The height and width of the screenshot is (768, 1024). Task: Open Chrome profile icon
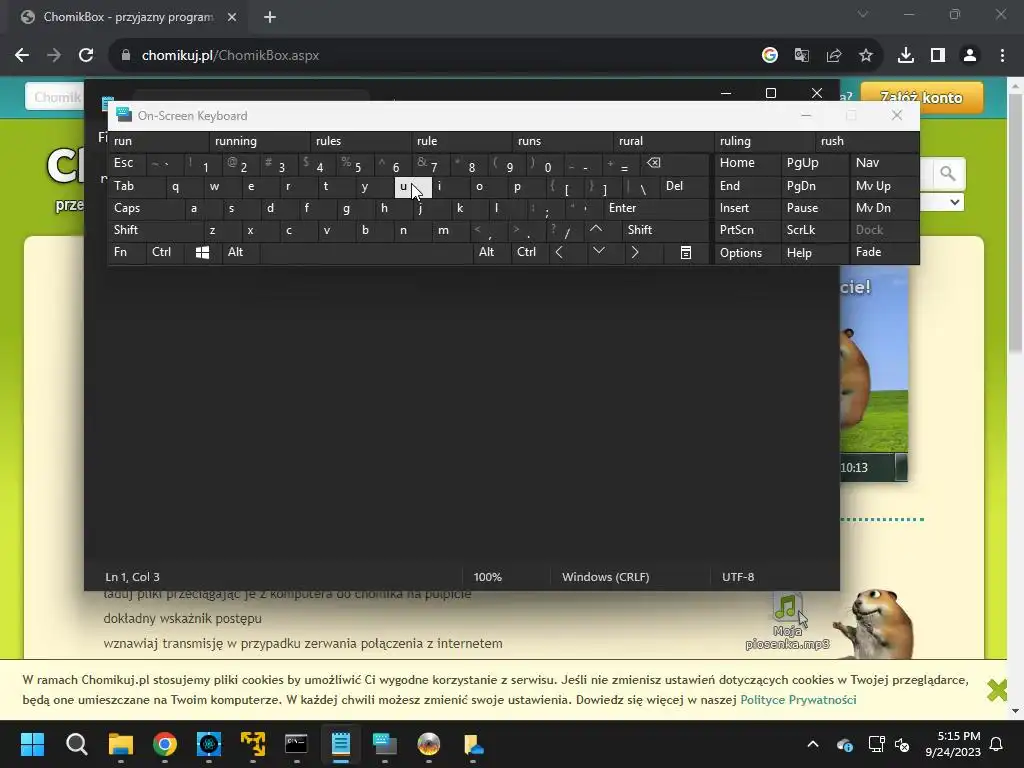point(970,56)
